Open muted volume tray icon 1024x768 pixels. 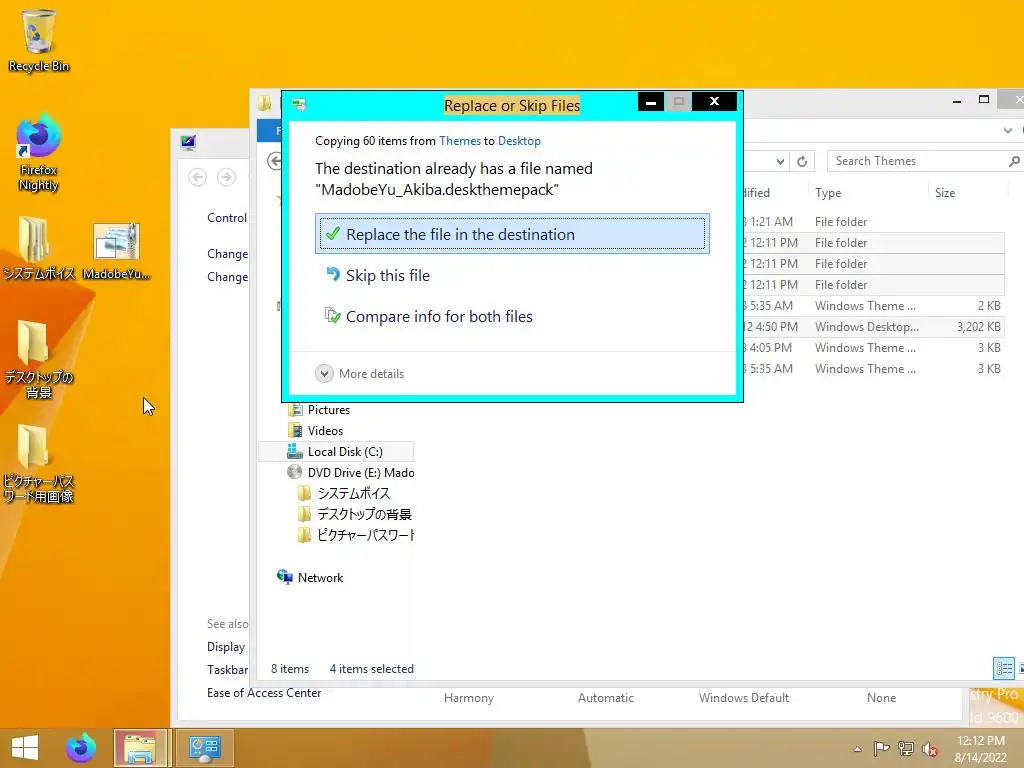pyautogui.click(x=930, y=749)
